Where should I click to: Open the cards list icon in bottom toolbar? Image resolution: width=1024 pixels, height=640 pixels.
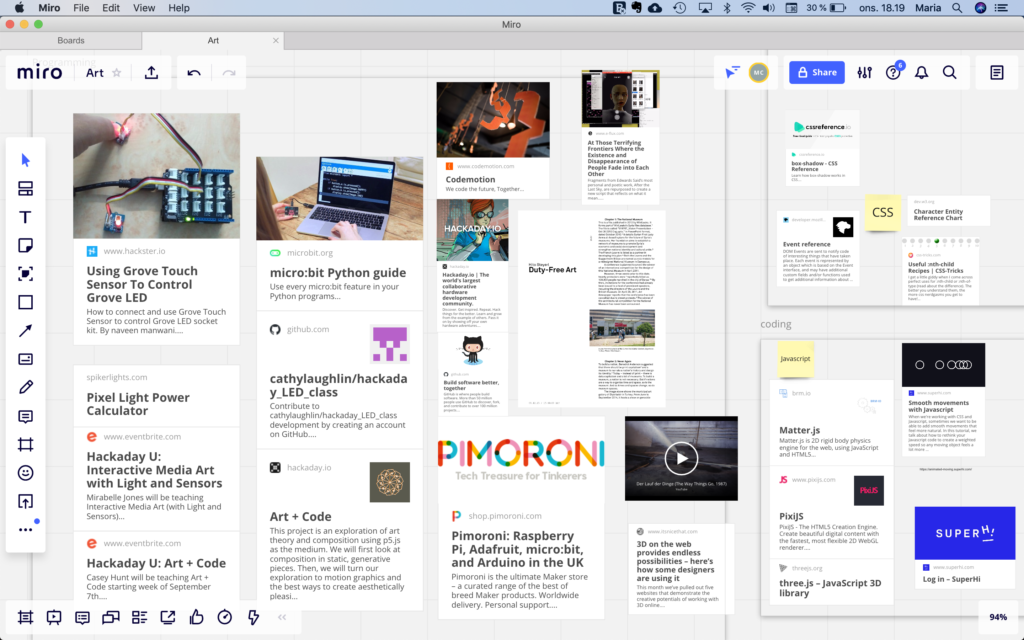click(139, 617)
